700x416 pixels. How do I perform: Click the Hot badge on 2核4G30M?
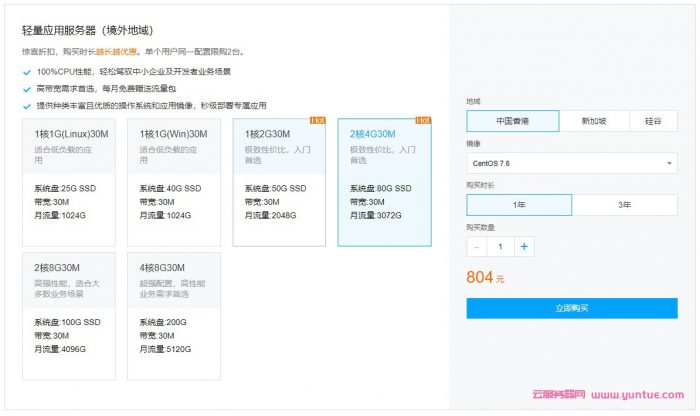[423, 120]
